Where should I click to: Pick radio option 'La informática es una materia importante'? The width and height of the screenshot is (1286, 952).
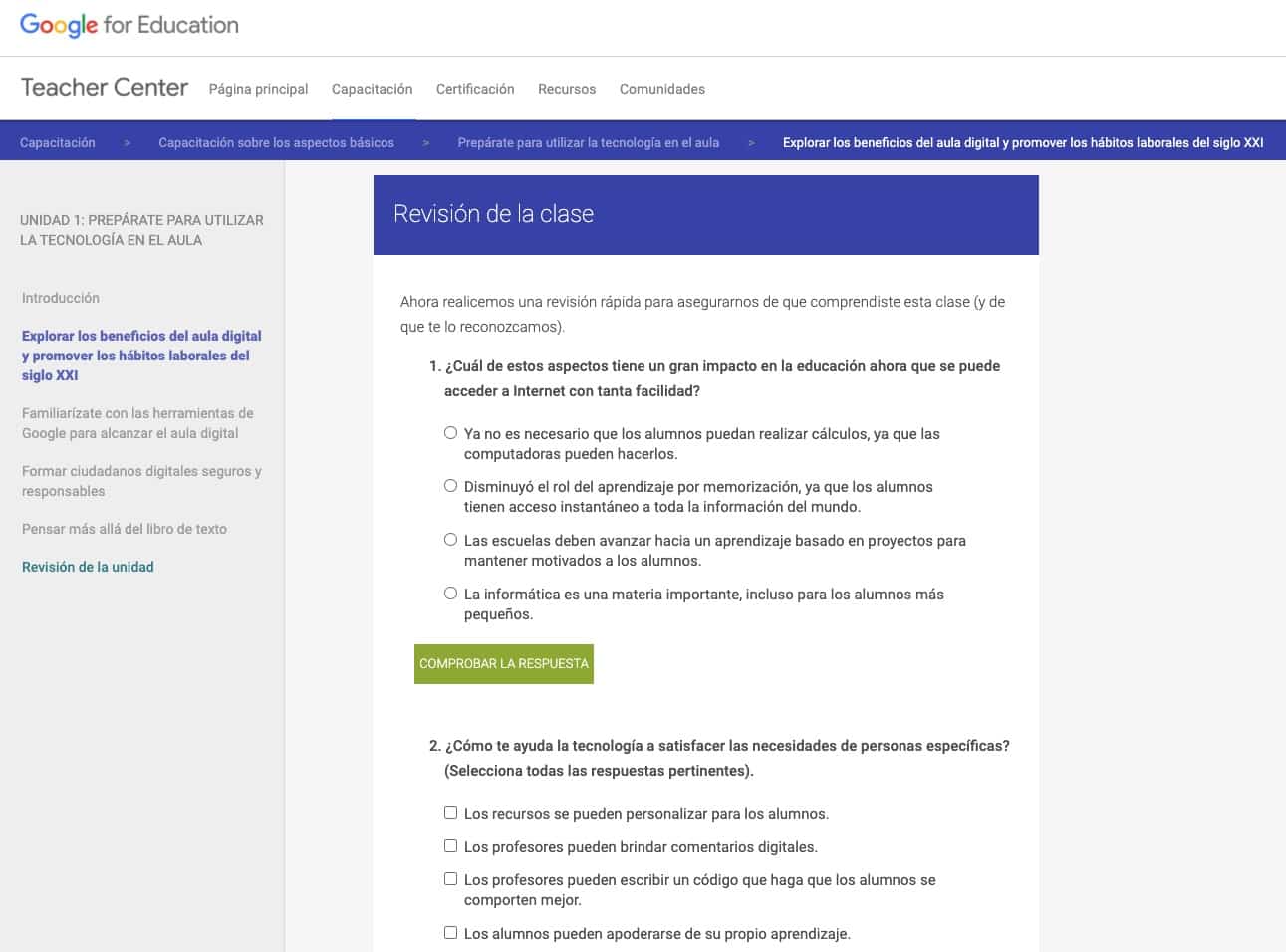click(450, 594)
